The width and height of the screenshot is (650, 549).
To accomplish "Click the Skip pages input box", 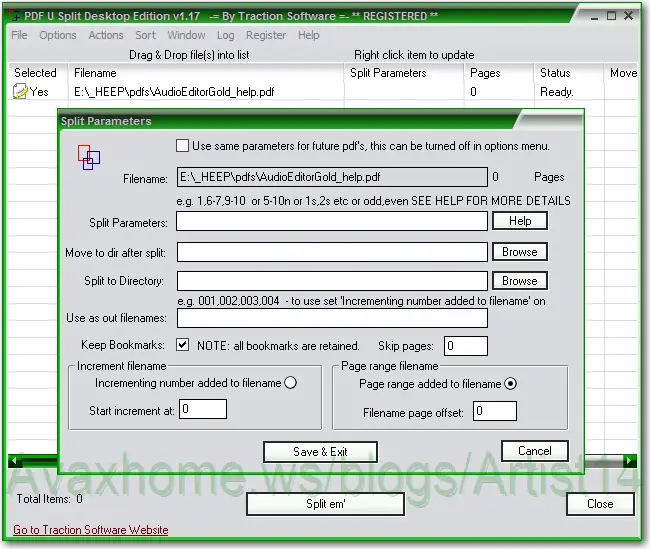I will tap(466, 346).
